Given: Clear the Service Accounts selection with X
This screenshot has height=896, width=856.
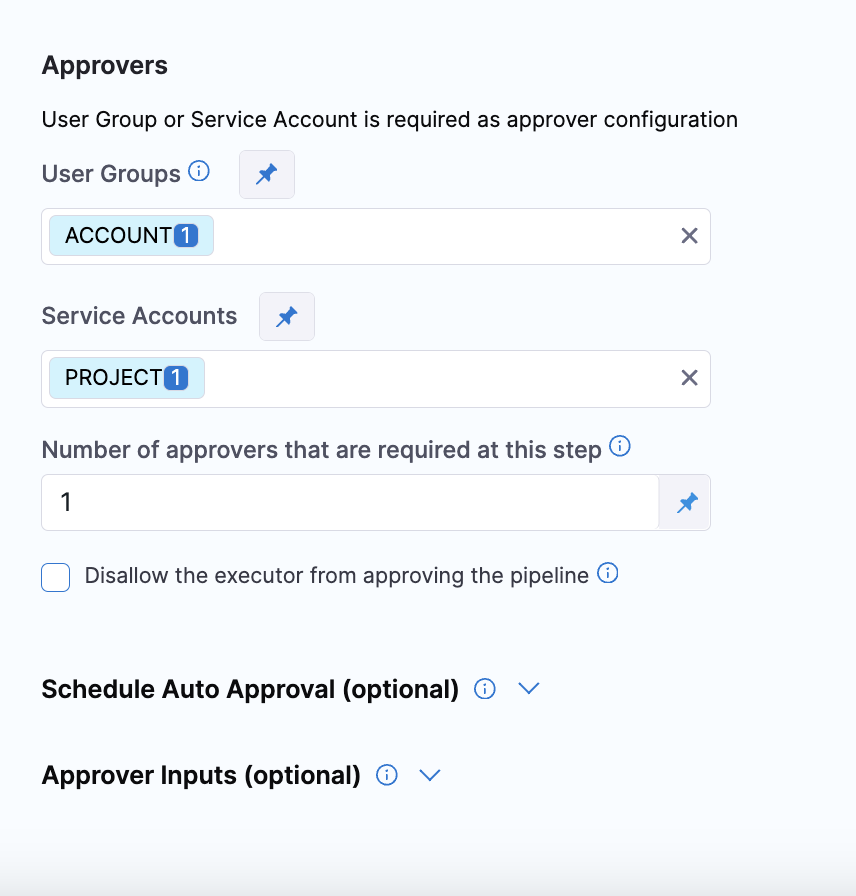Looking at the screenshot, I should (x=689, y=378).
